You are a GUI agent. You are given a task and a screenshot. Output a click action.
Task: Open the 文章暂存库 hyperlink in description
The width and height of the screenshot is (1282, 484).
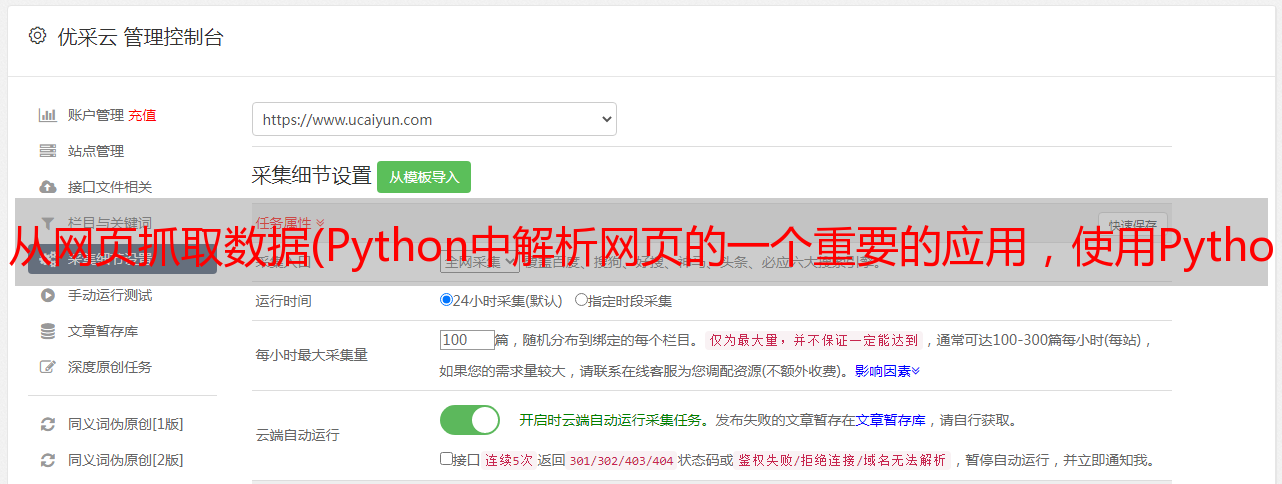[x=890, y=421]
